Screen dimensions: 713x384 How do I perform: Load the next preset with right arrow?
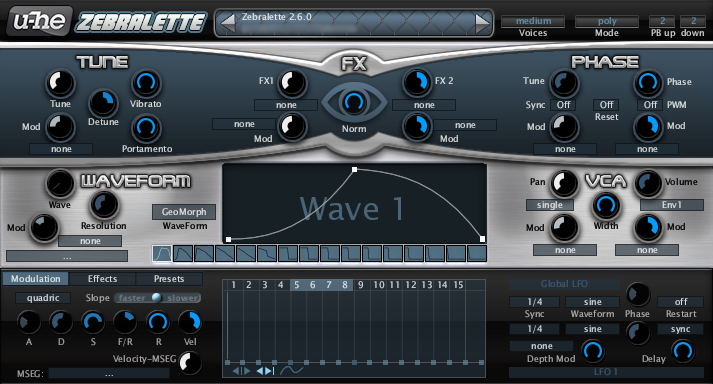coord(482,23)
